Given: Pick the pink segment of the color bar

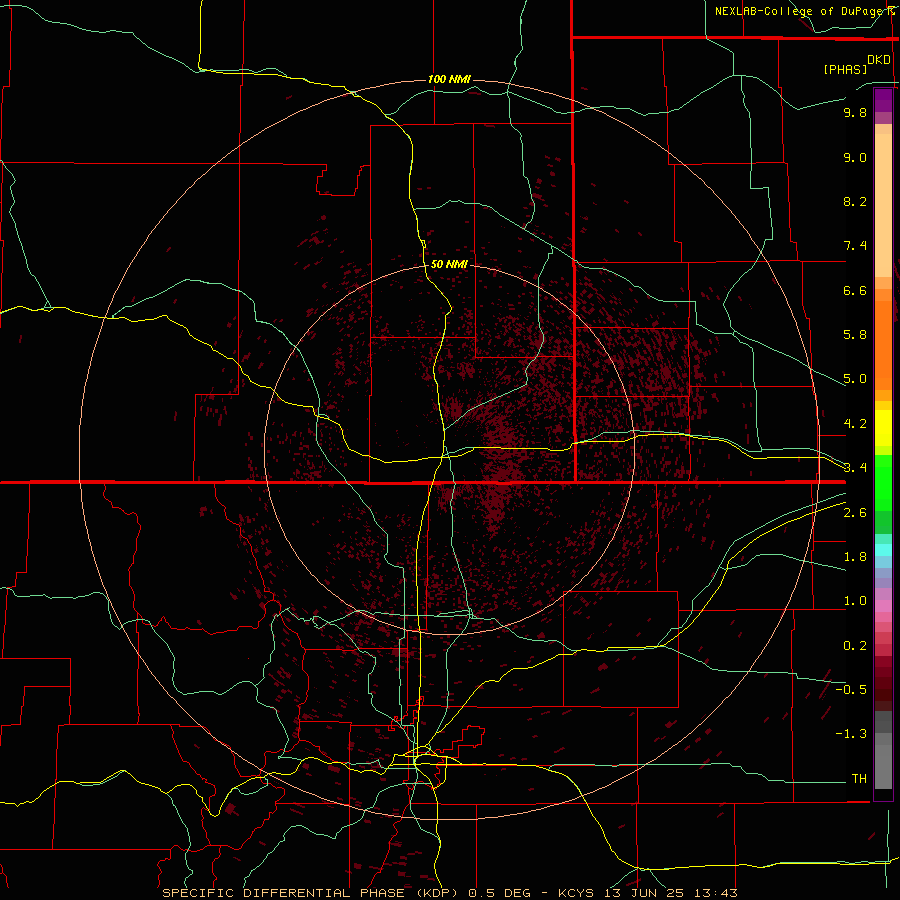Looking at the screenshot, I should point(883,606).
